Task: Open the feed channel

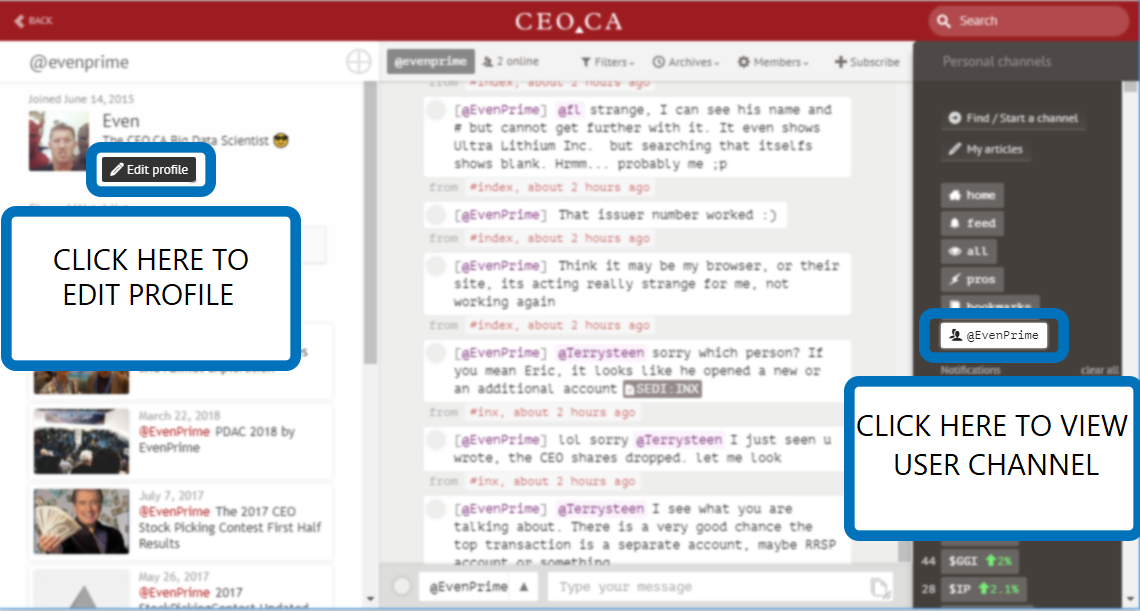Action: click(973, 223)
